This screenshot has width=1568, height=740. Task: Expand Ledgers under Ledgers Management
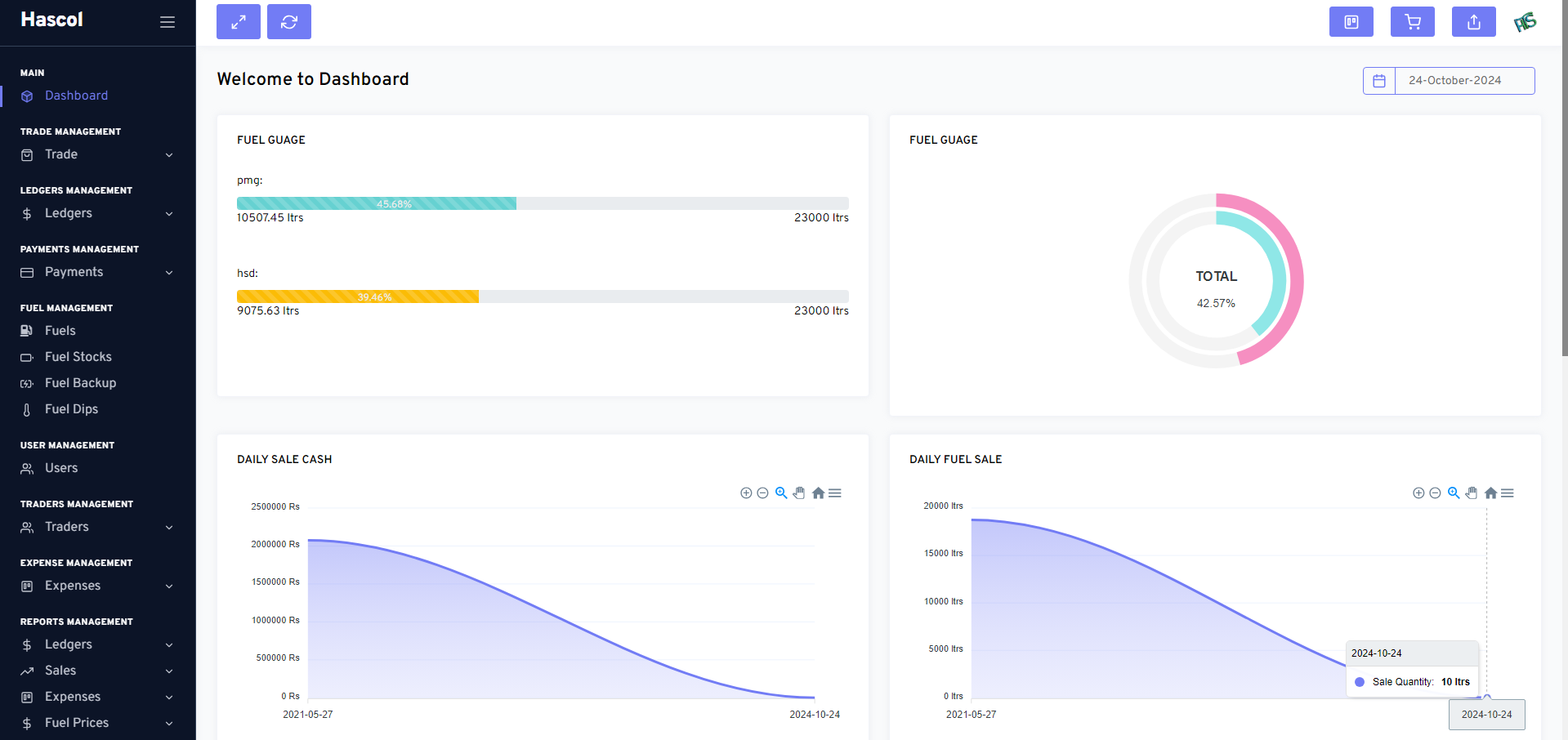click(98, 213)
